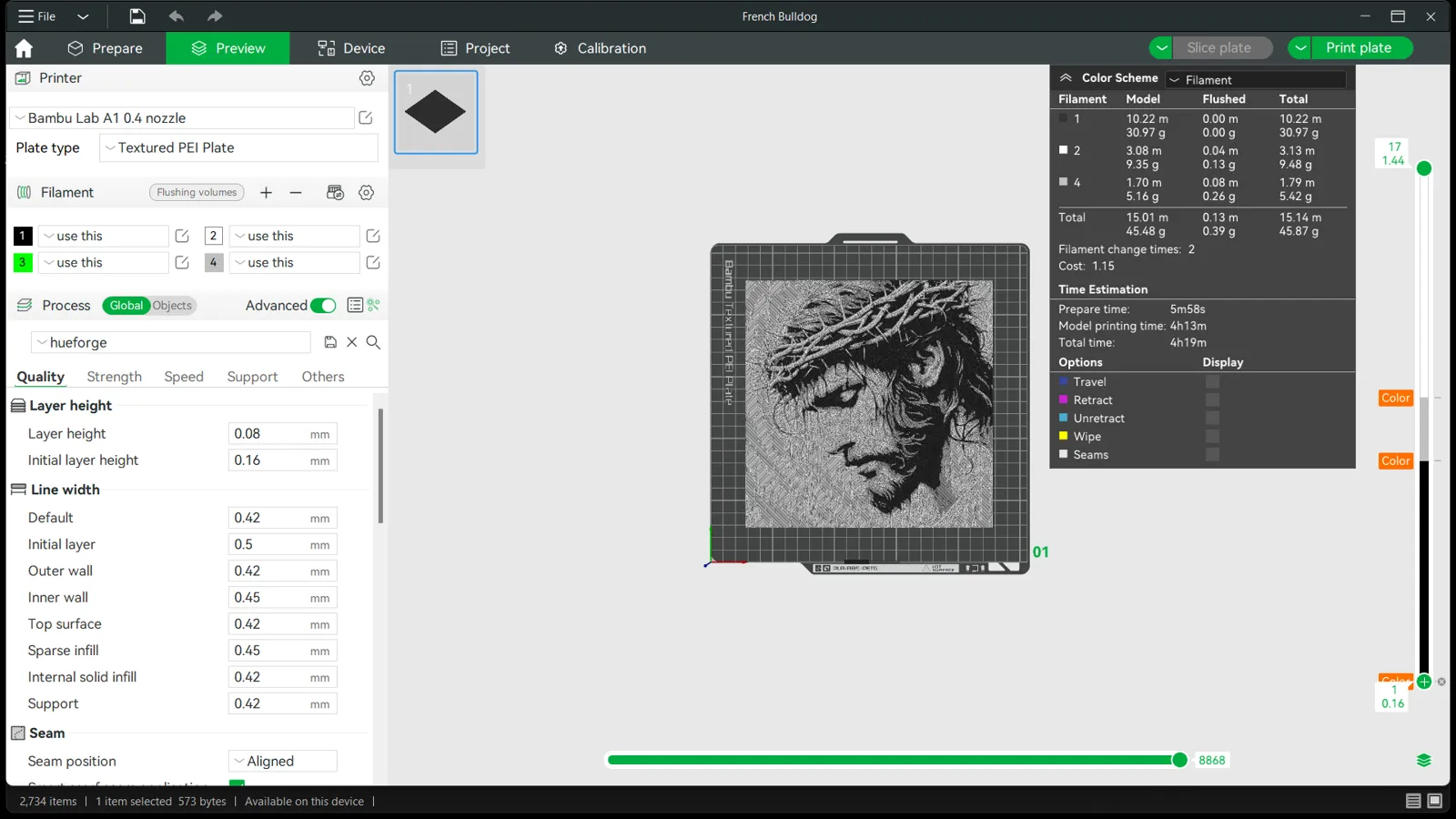Select Objects process mode
1456x819 pixels.
coord(172,306)
